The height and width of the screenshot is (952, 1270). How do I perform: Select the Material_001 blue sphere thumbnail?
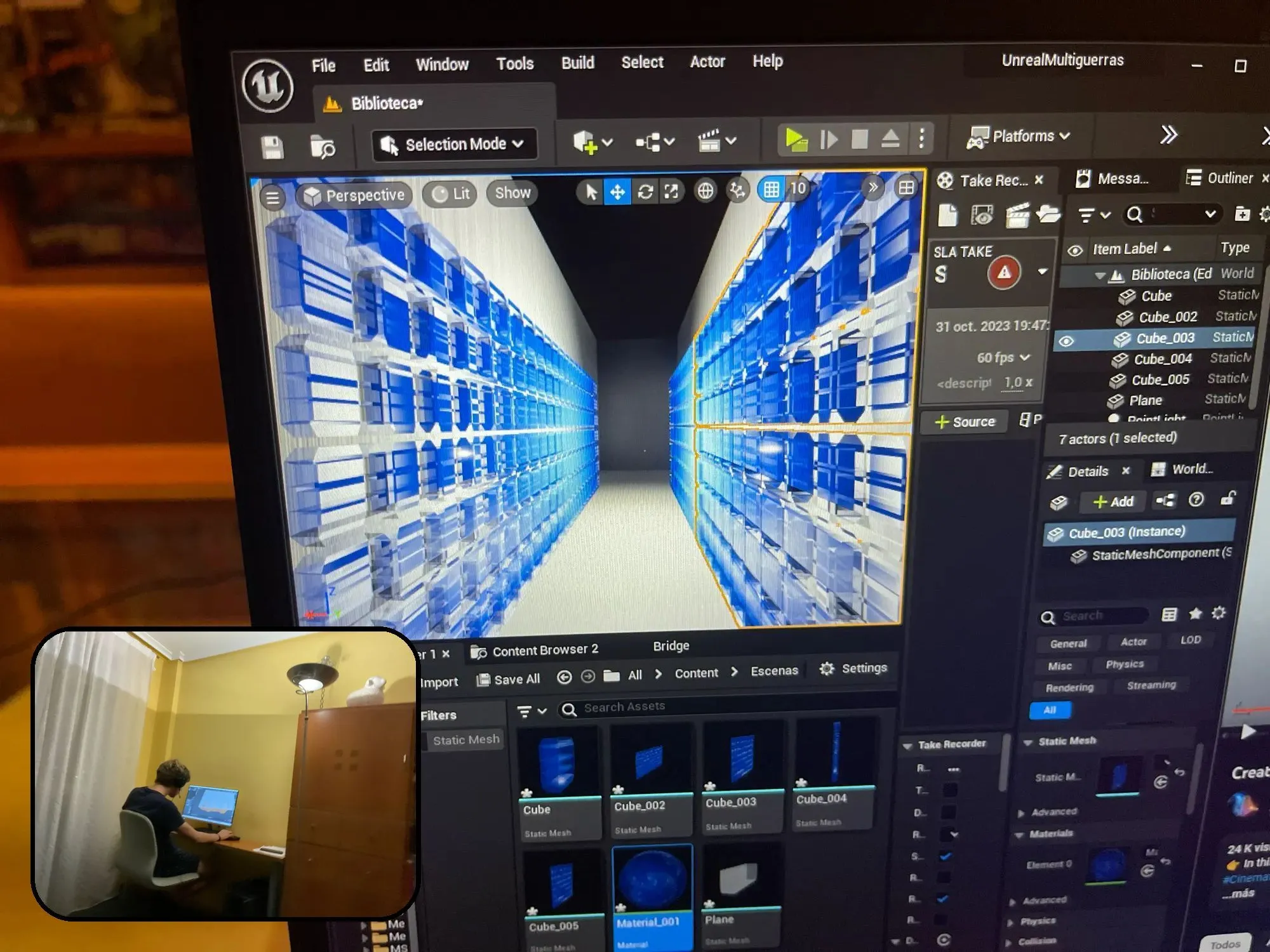pyautogui.click(x=652, y=879)
